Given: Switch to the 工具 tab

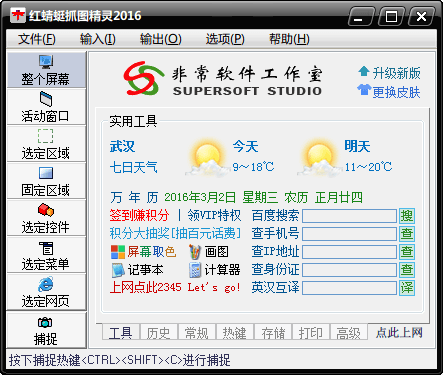Looking at the screenshot, I should tap(121, 332).
